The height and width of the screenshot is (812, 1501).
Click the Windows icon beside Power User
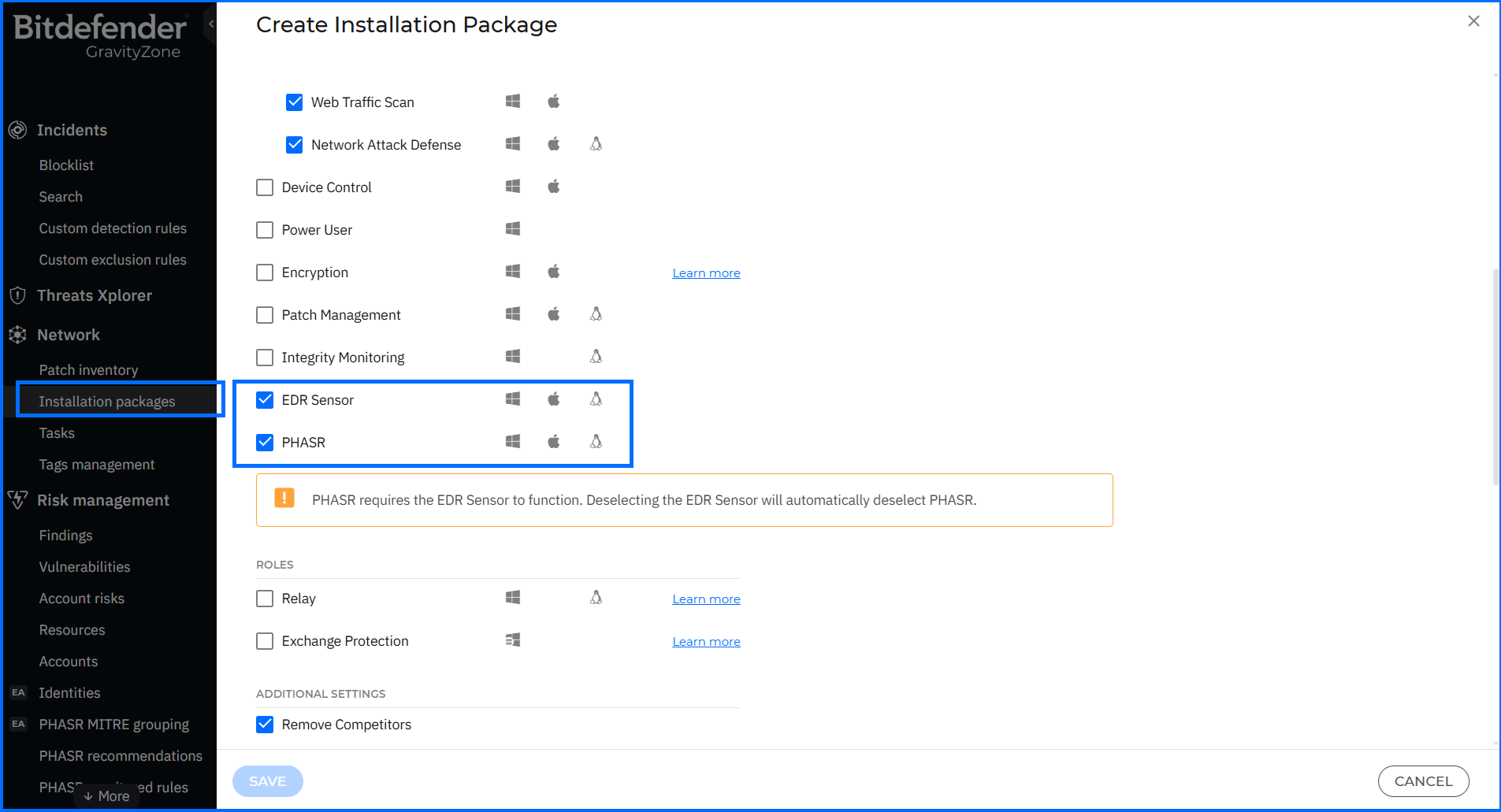513,229
